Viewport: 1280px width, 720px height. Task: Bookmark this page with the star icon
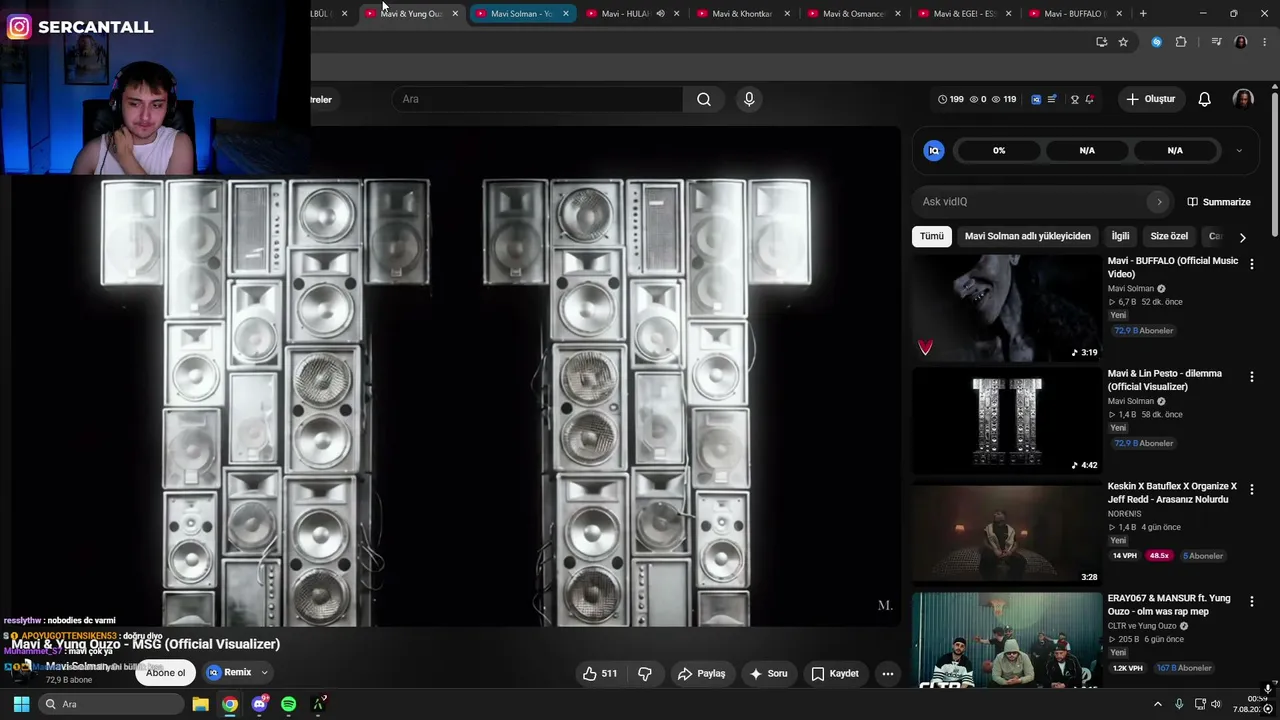click(1123, 42)
